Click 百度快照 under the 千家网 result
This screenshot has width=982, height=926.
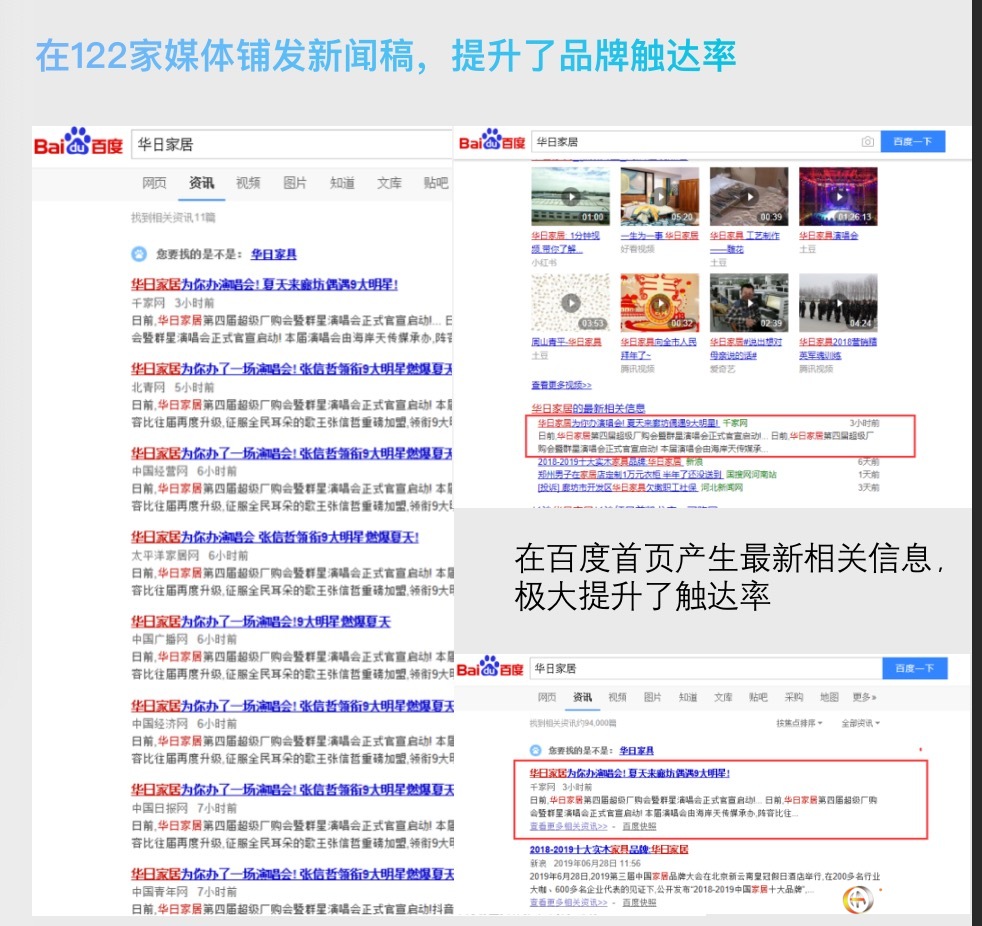[x=639, y=826]
